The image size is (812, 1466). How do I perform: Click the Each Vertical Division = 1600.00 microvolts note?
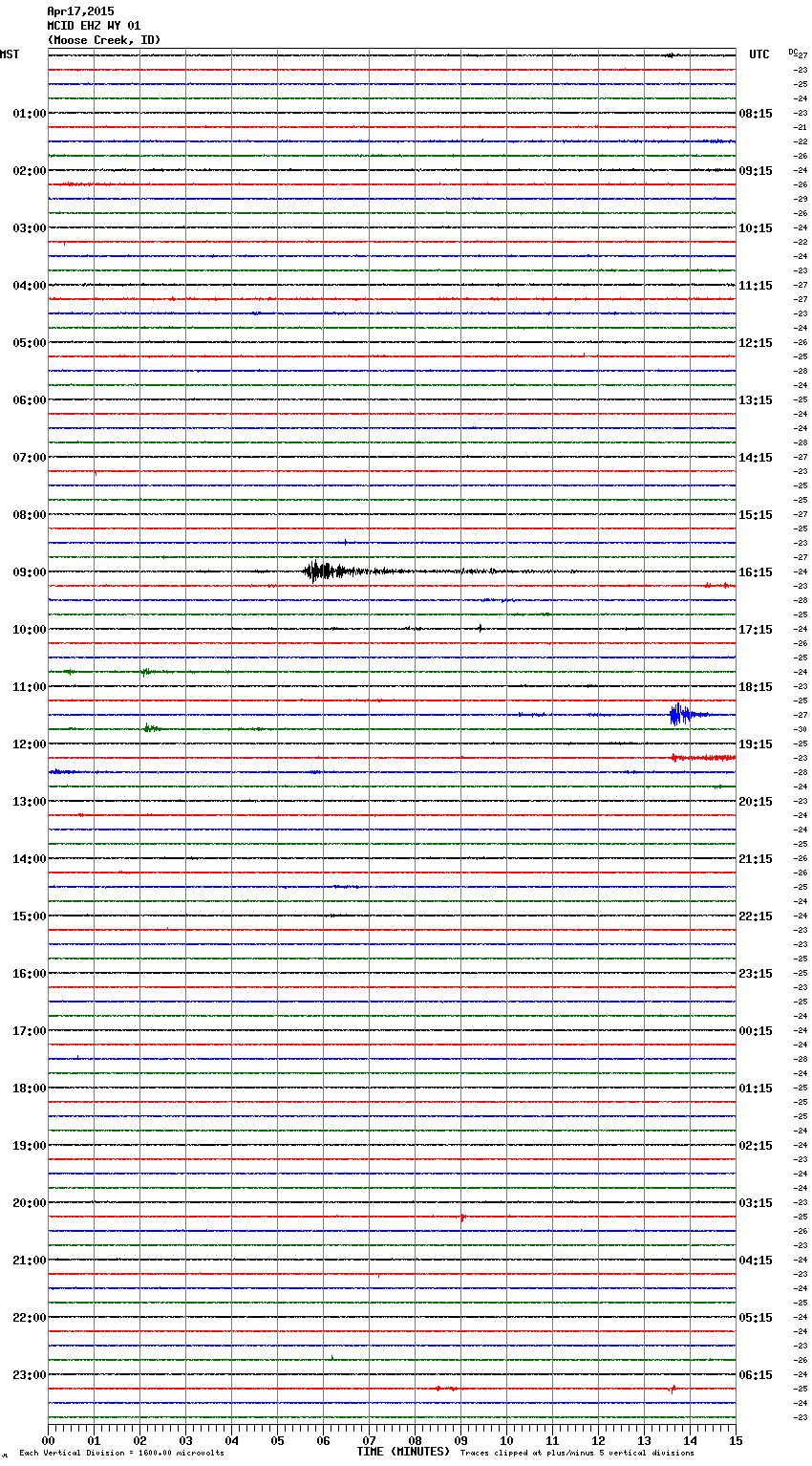pyautogui.click(x=121, y=1454)
